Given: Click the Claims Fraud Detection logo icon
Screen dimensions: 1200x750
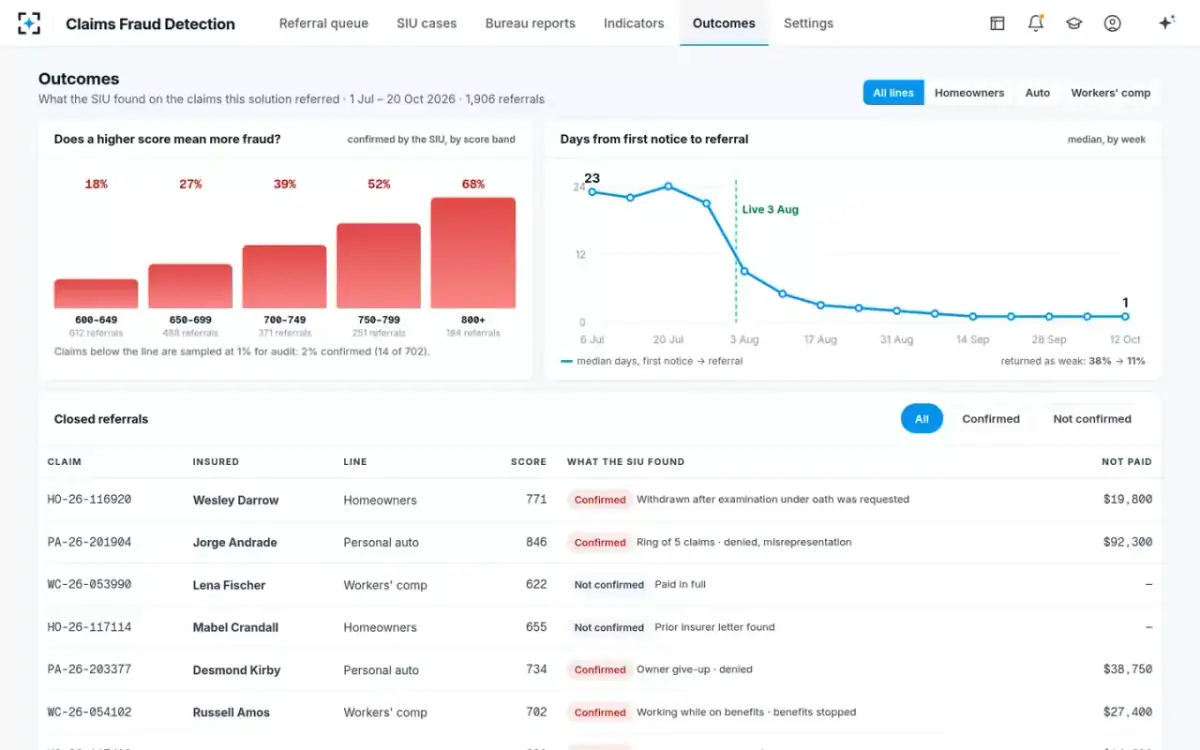Looking at the screenshot, I should tap(29, 23).
